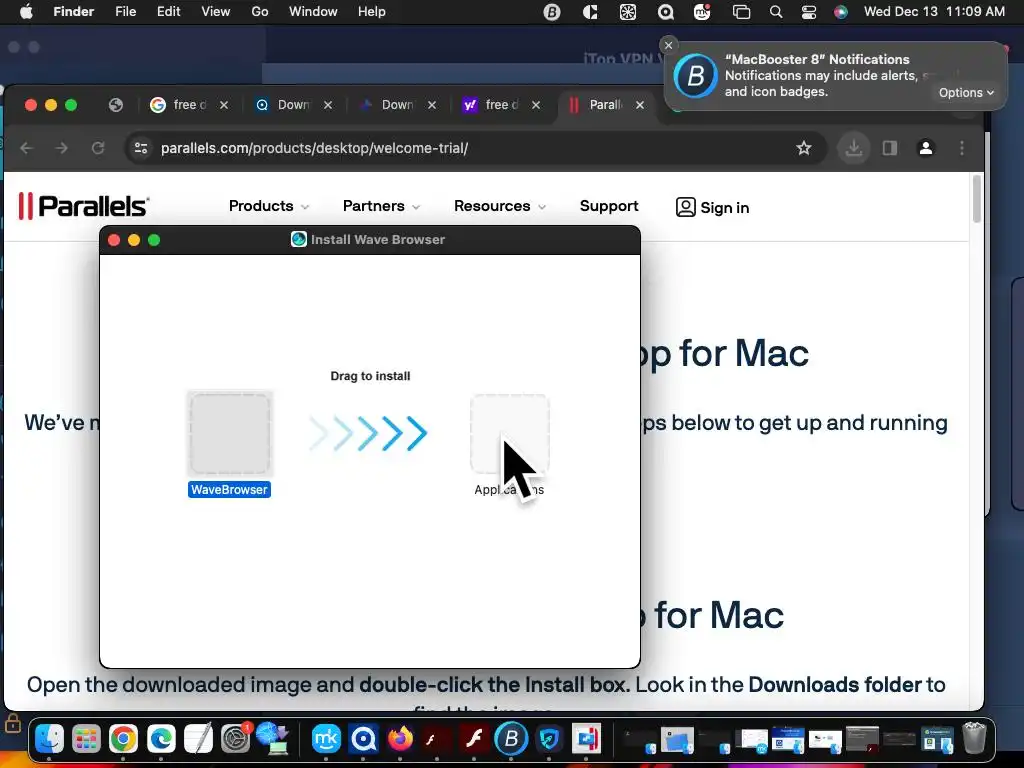Open notification Options dropdown
1024x768 pixels.
point(966,93)
